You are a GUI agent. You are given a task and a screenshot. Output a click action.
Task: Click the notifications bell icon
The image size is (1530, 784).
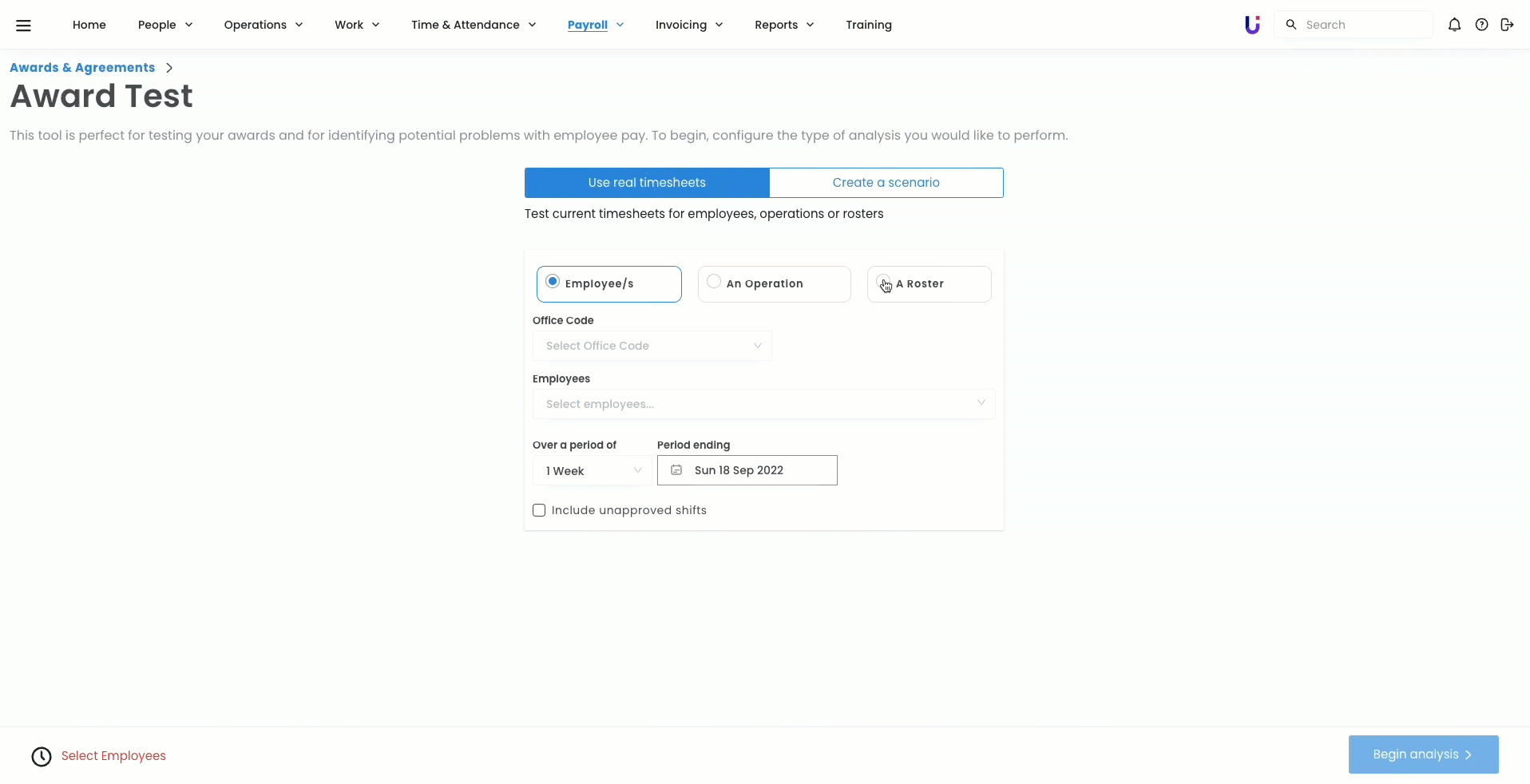coord(1454,25)
